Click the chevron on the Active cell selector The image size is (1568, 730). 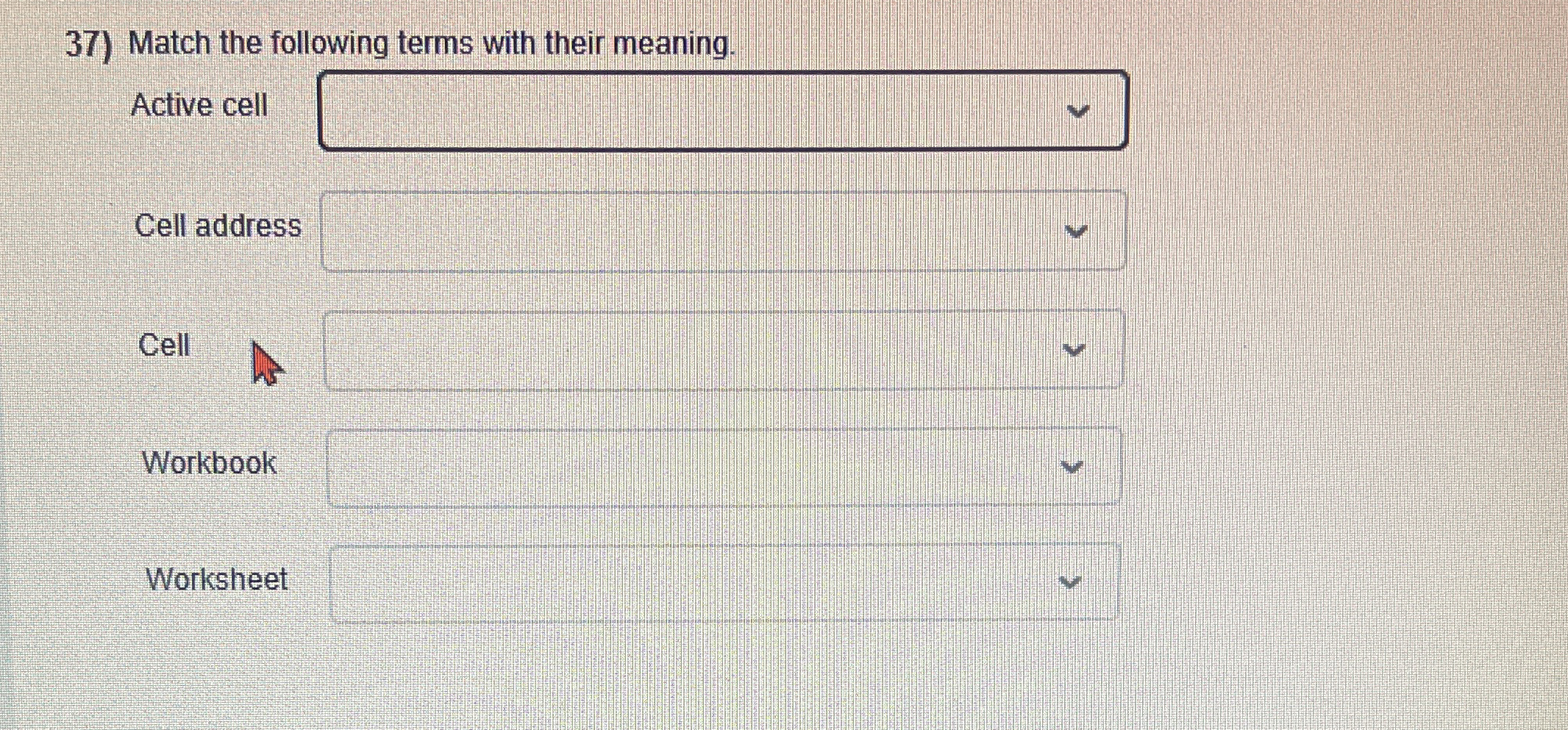pyautogui.click(x=1078, y=110)
